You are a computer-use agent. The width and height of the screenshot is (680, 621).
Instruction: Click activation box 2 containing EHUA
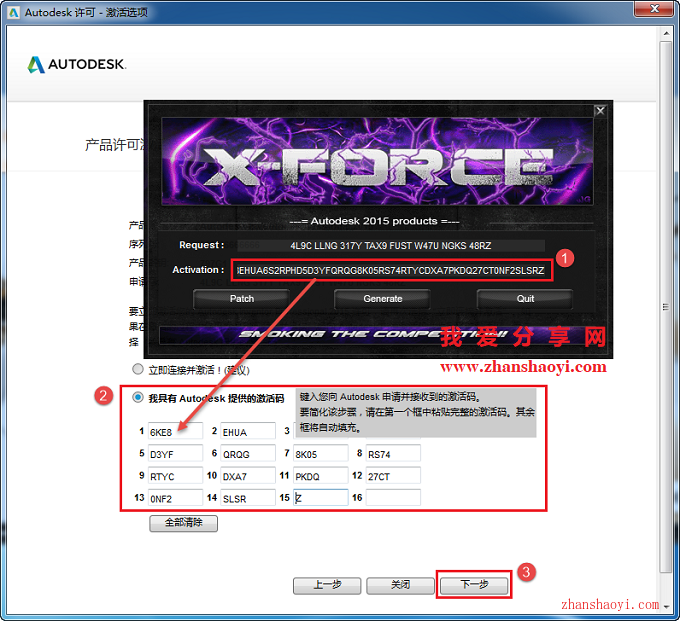248,431
